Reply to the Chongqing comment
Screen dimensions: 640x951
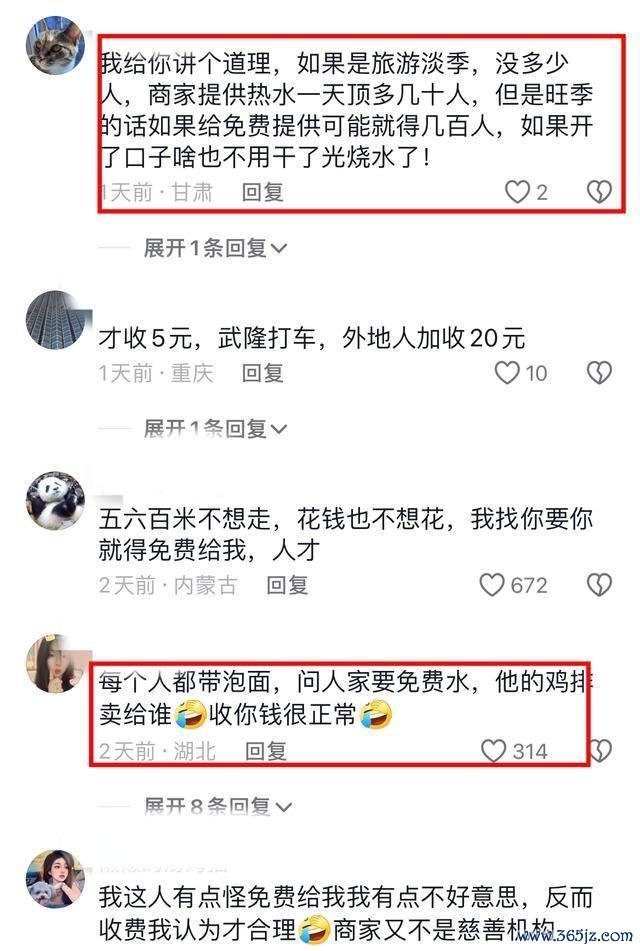263,373
